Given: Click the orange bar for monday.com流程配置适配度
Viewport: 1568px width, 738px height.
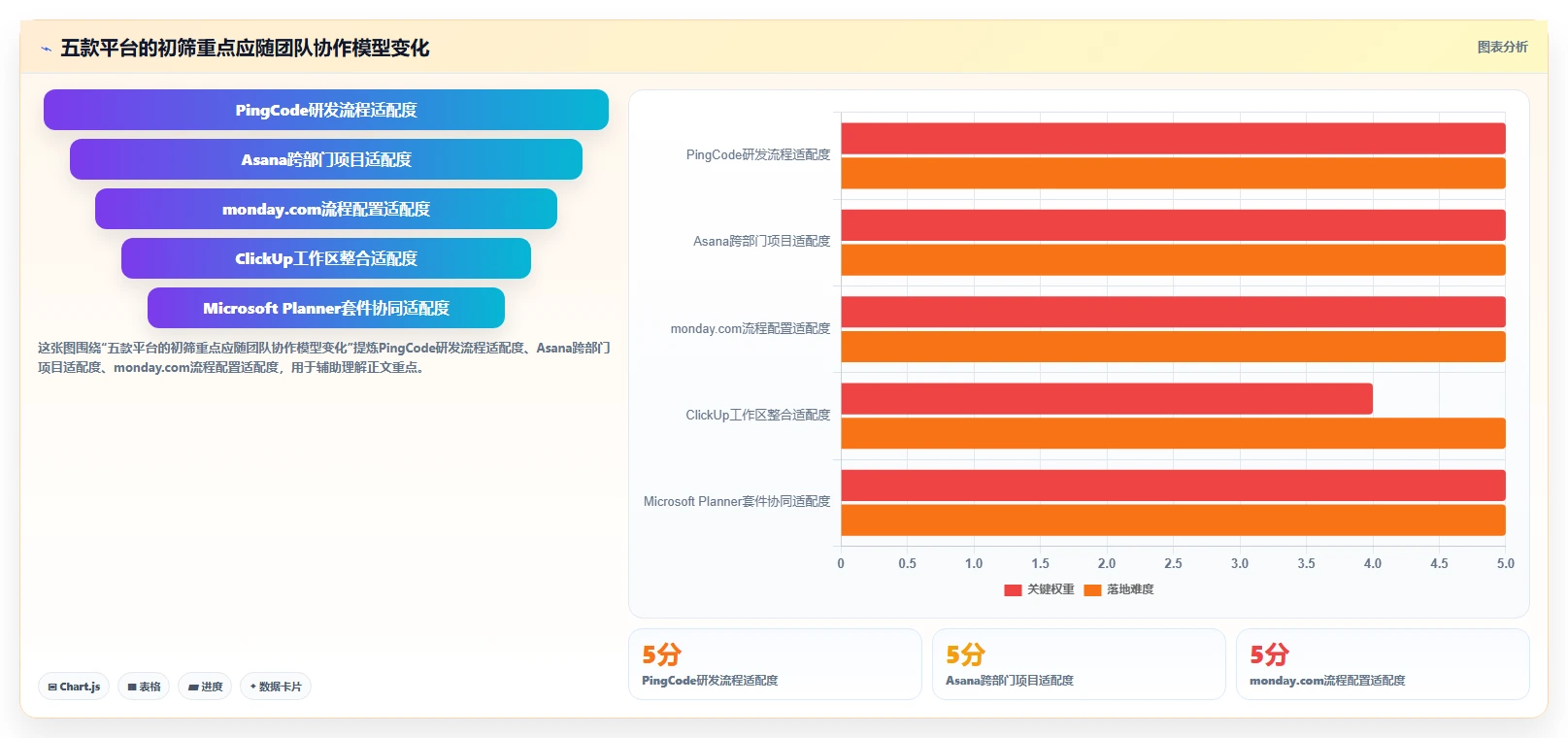Looking at the screenshot, I should [x=1173, y=347].
